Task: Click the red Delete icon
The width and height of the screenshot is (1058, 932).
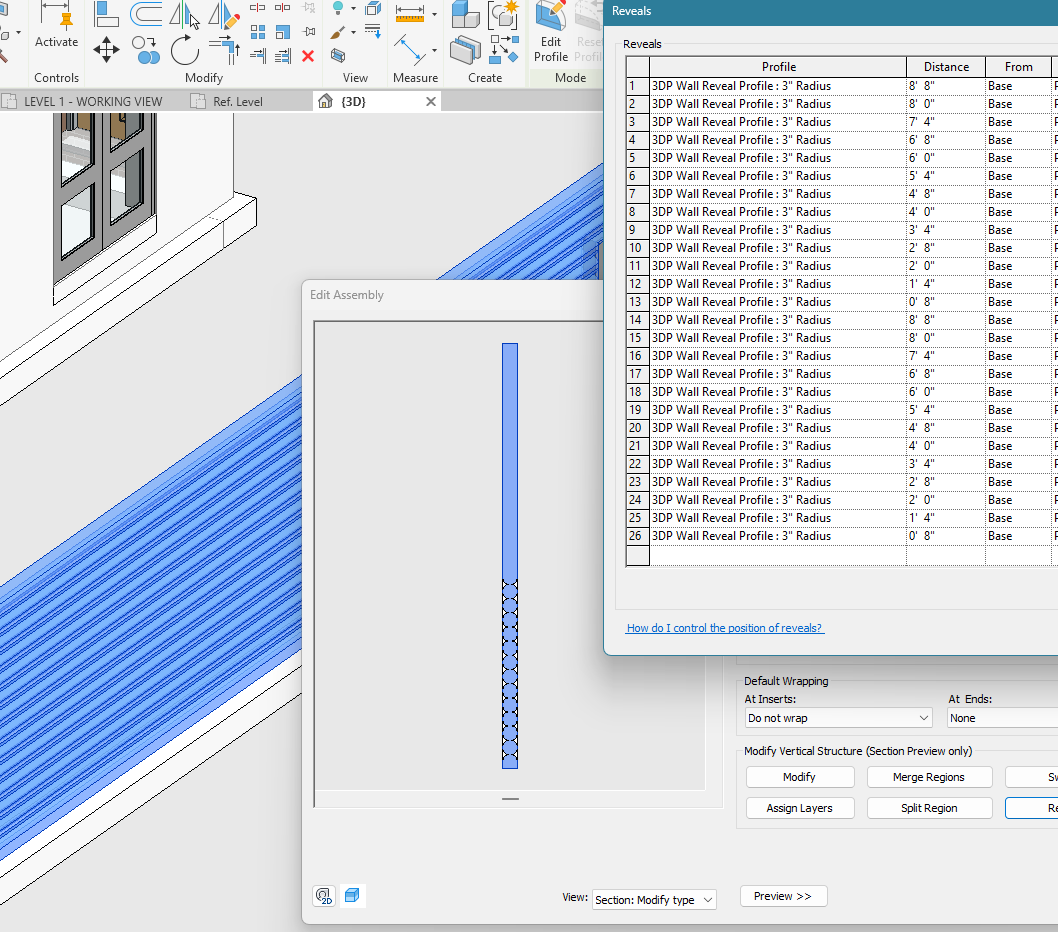Action: pyautogui.click(x=308, y=56)
